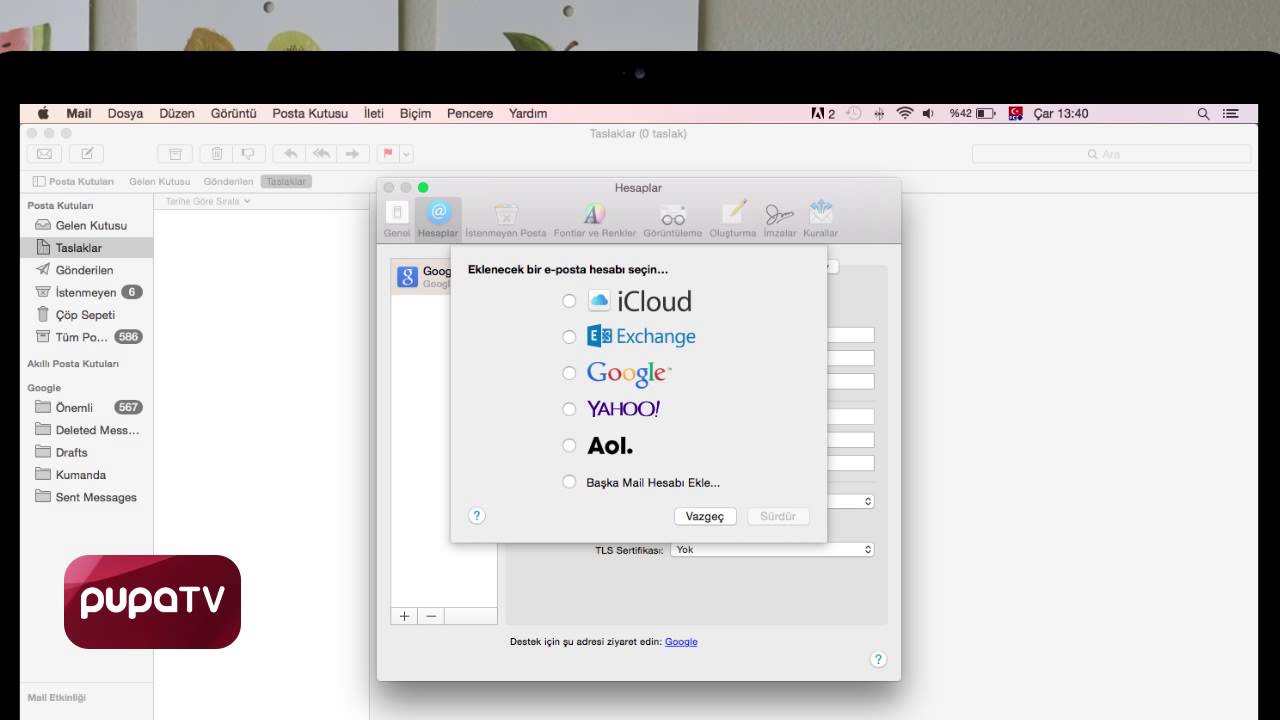Screen dimensions: 1280x720
Task: Reply using the single arrow icon
Action: 290,154
